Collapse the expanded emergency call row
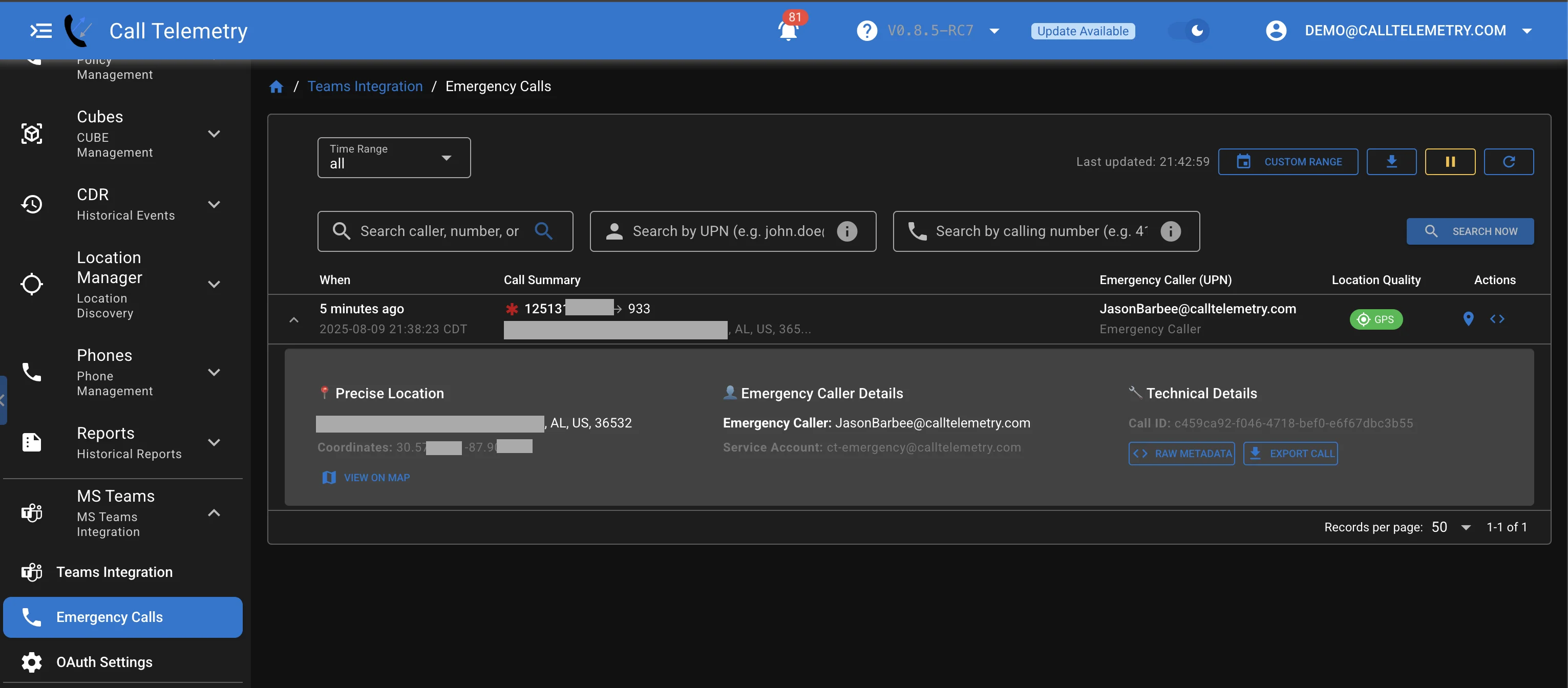This screenshot has height=688, width=1568. [x=293, y=319]
